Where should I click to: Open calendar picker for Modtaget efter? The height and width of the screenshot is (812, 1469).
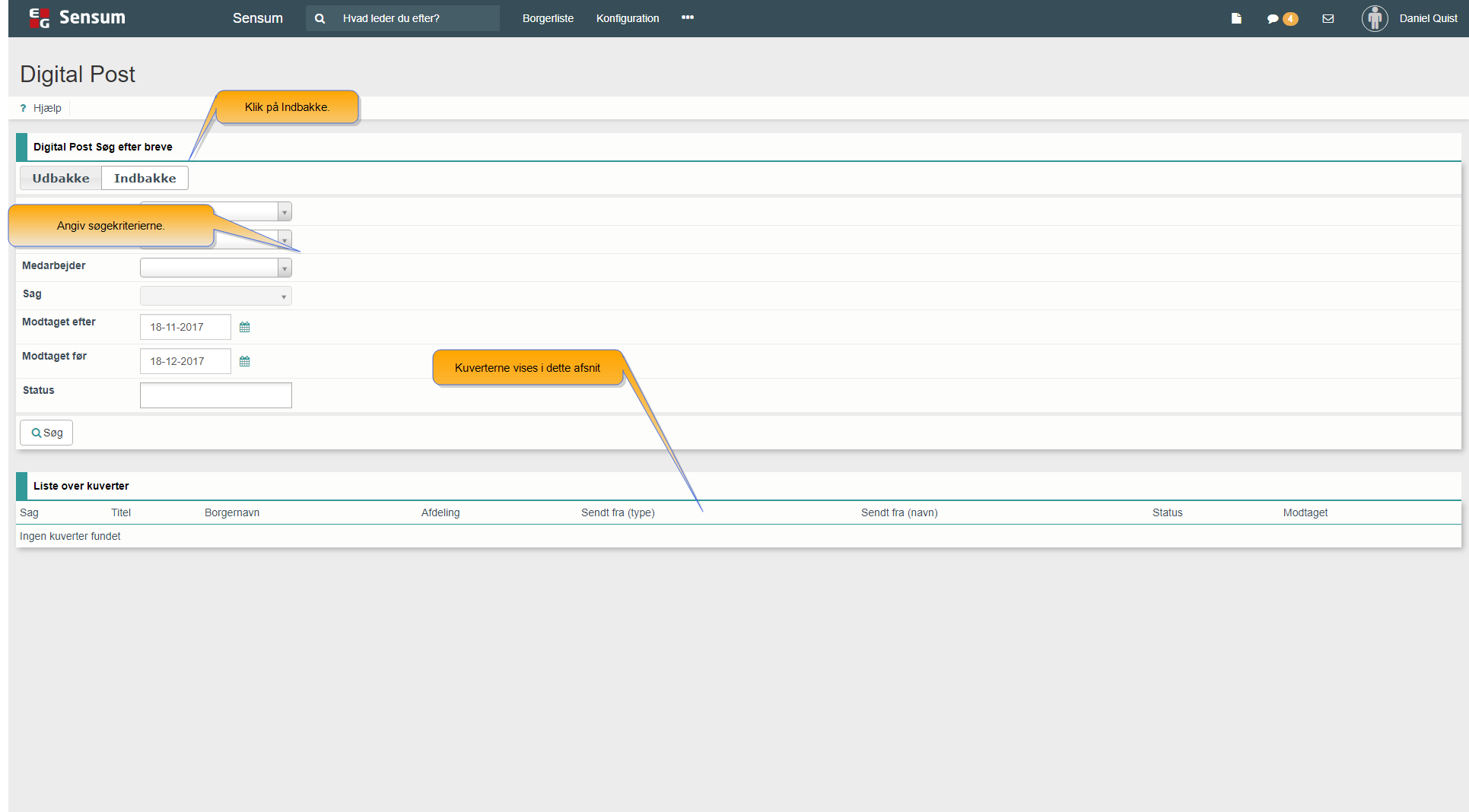(245, 327)
